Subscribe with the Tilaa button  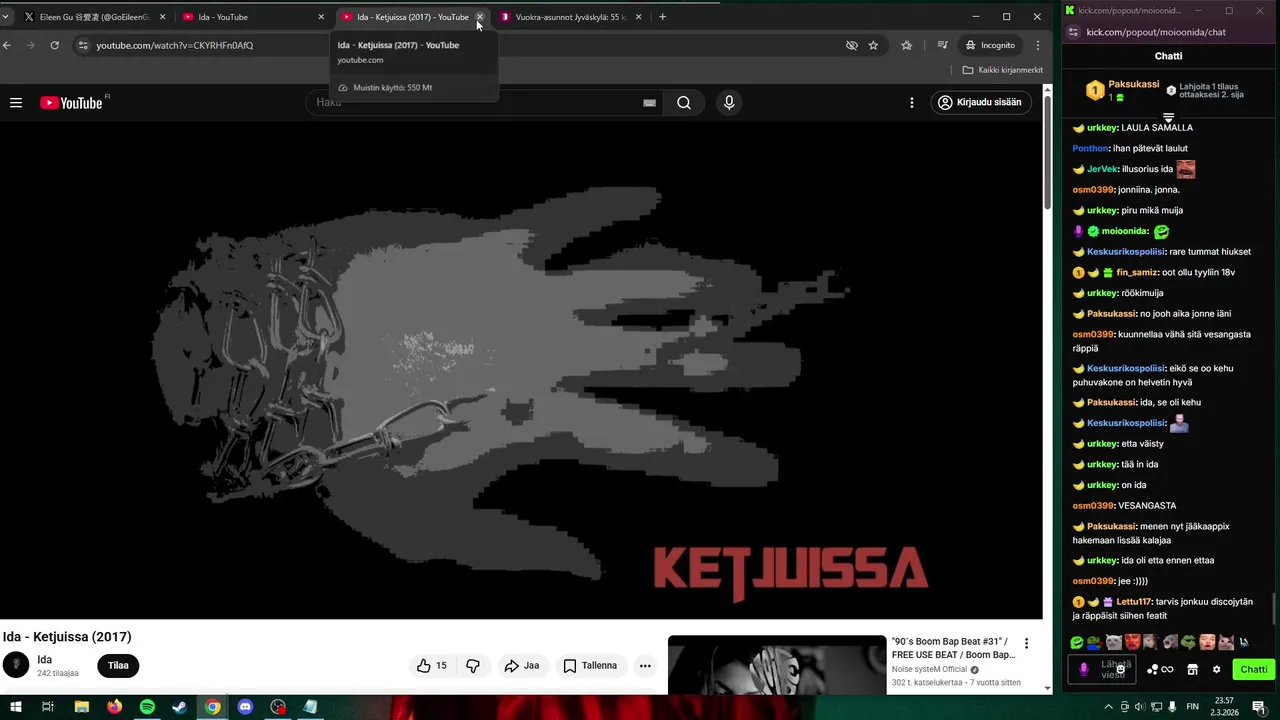tap(118, 666)
